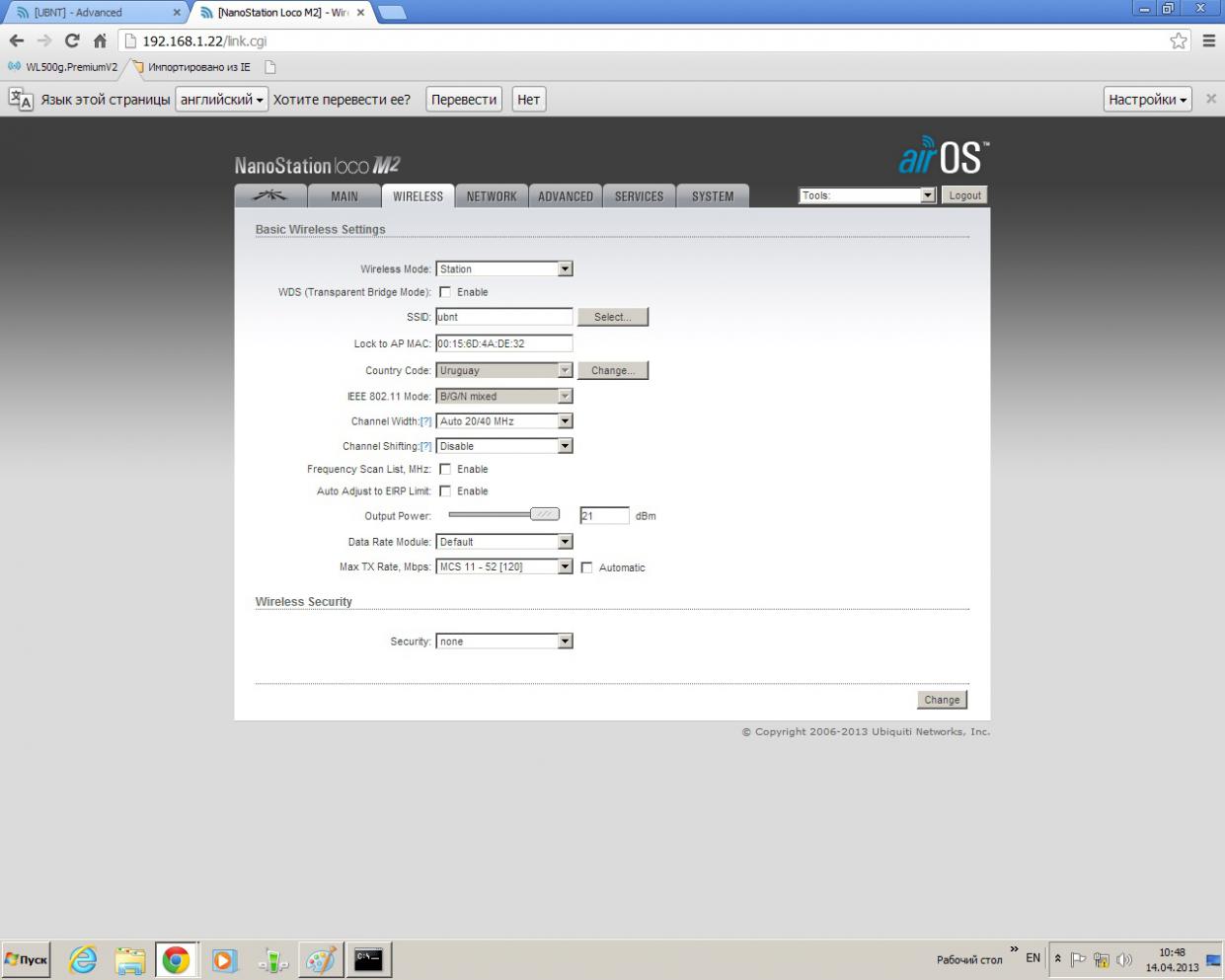1225x980 pixels.
Task: Click the Перевести translate button
Action: [464, 99]
